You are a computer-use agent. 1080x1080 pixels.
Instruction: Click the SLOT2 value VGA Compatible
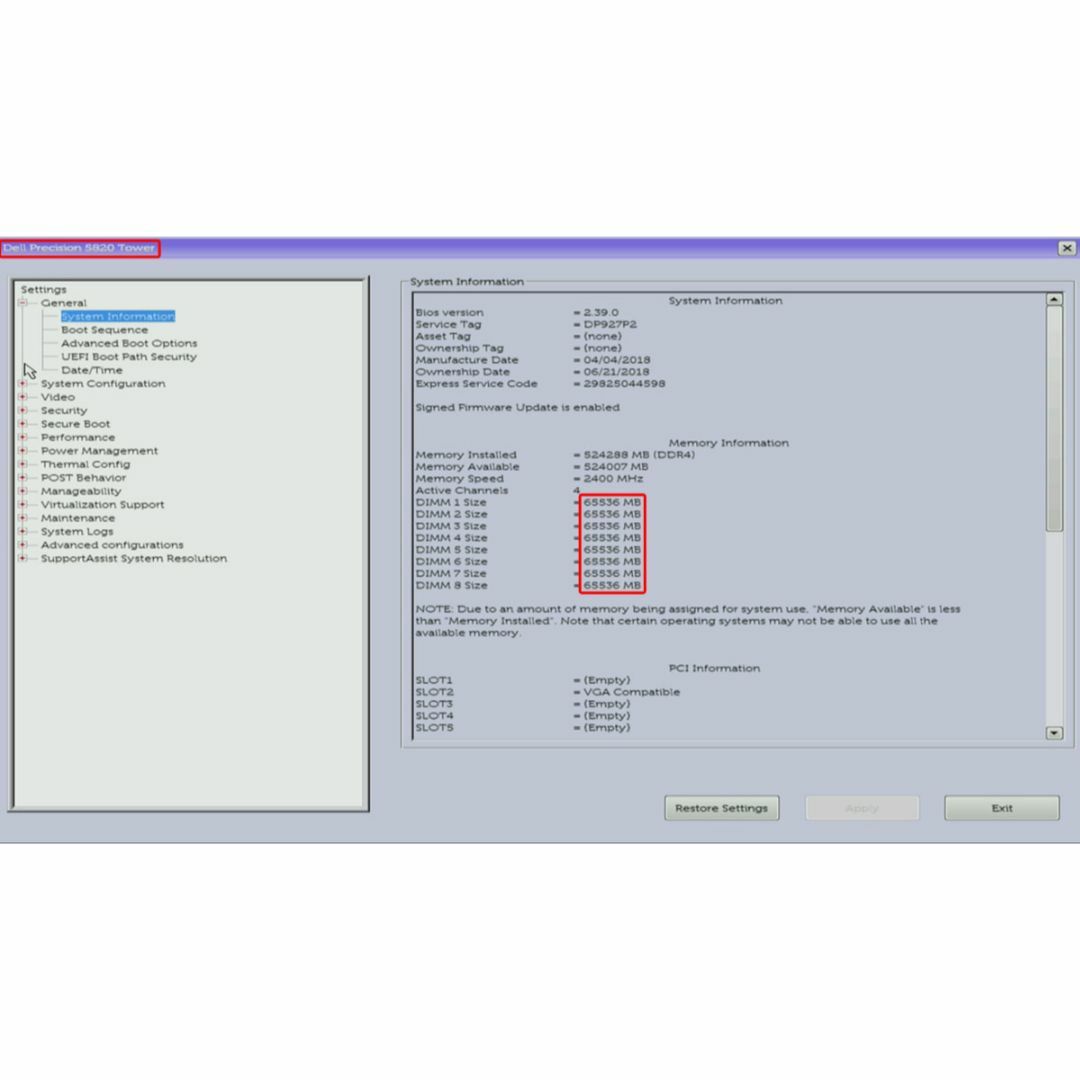(632, 692)
